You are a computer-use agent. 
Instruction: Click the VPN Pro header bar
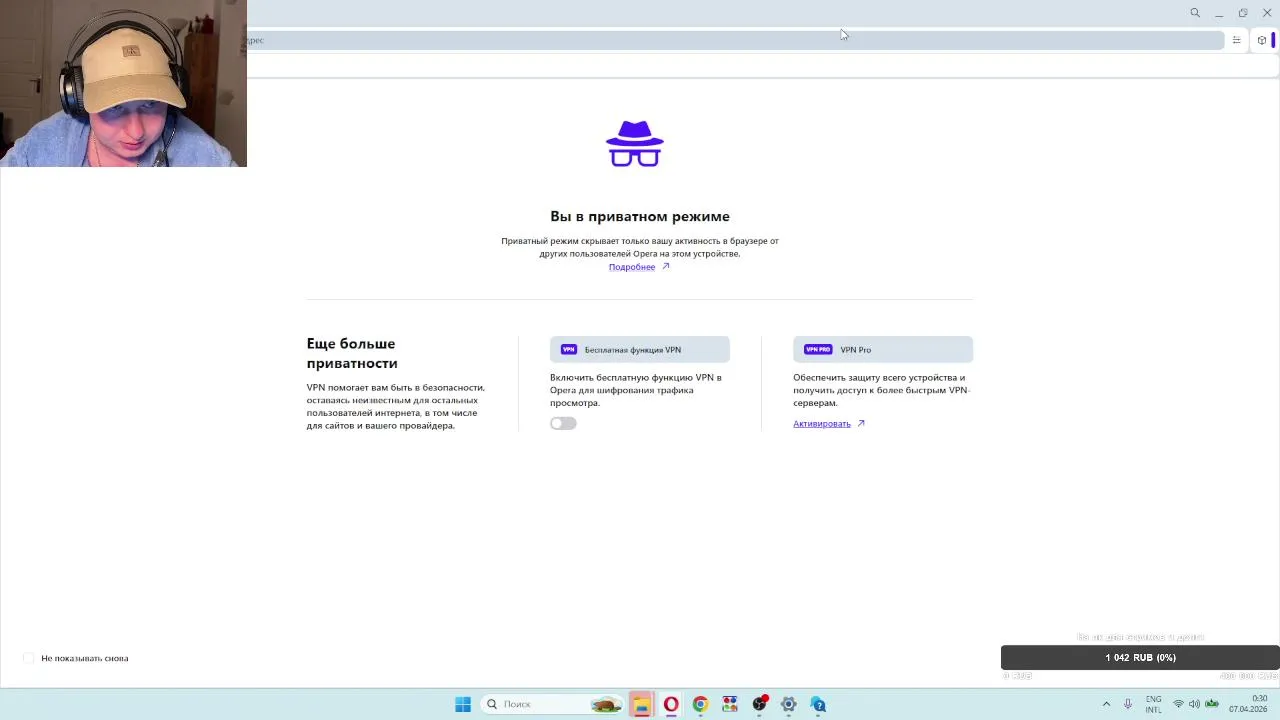point(883,349)
